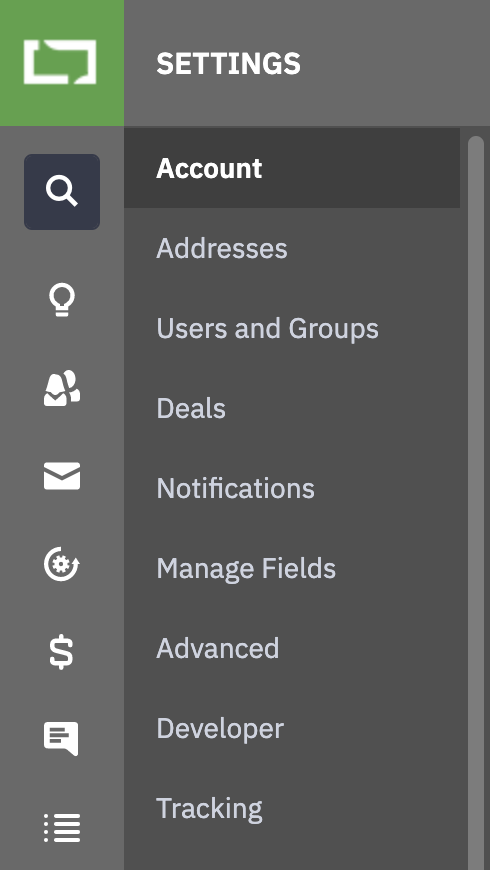Open Lists with the bulleted list icon
The image size is (490, 870).
[x=62, y=827]
